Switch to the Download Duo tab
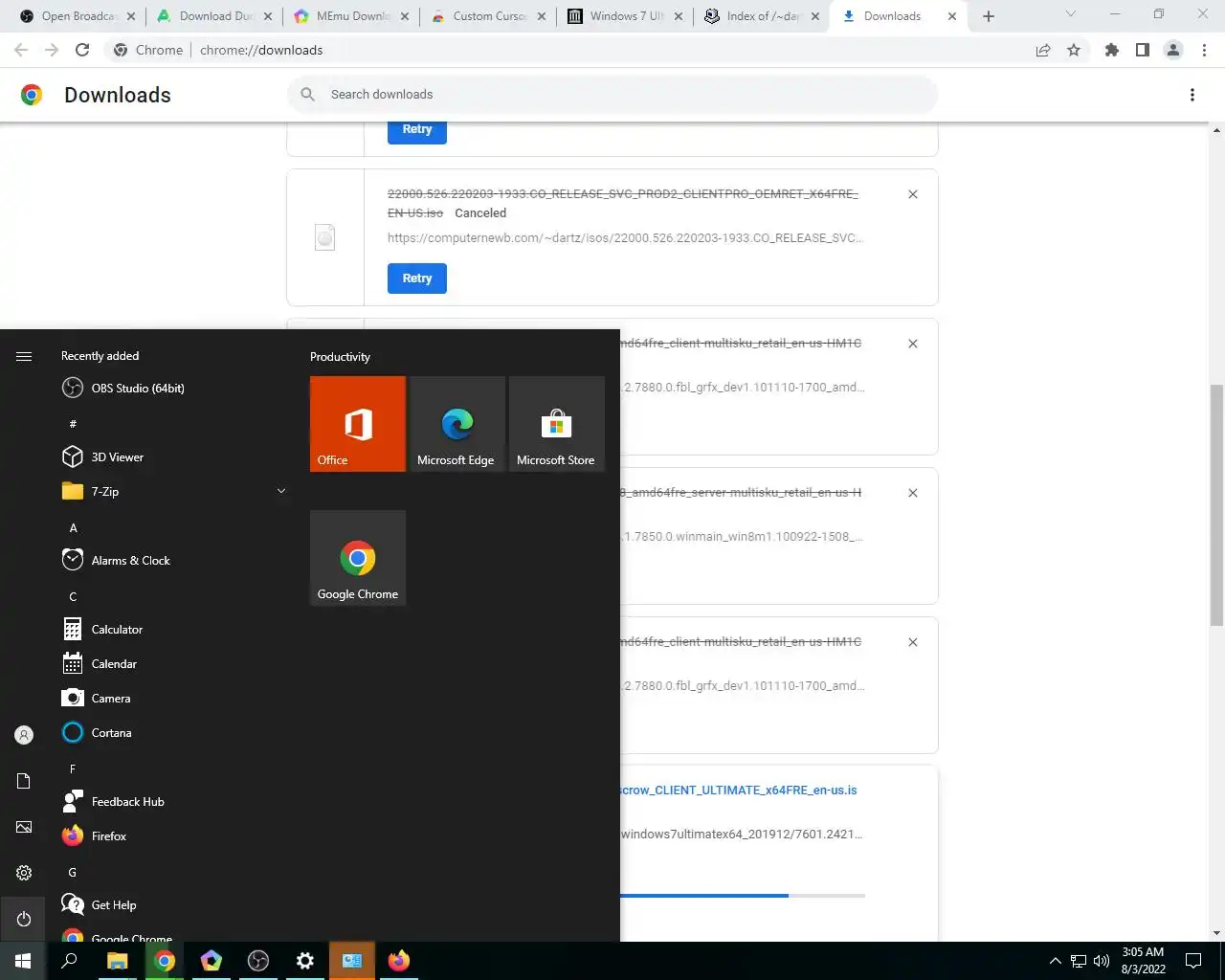Viewport: 1225px width, 980px height. (215, 16)
